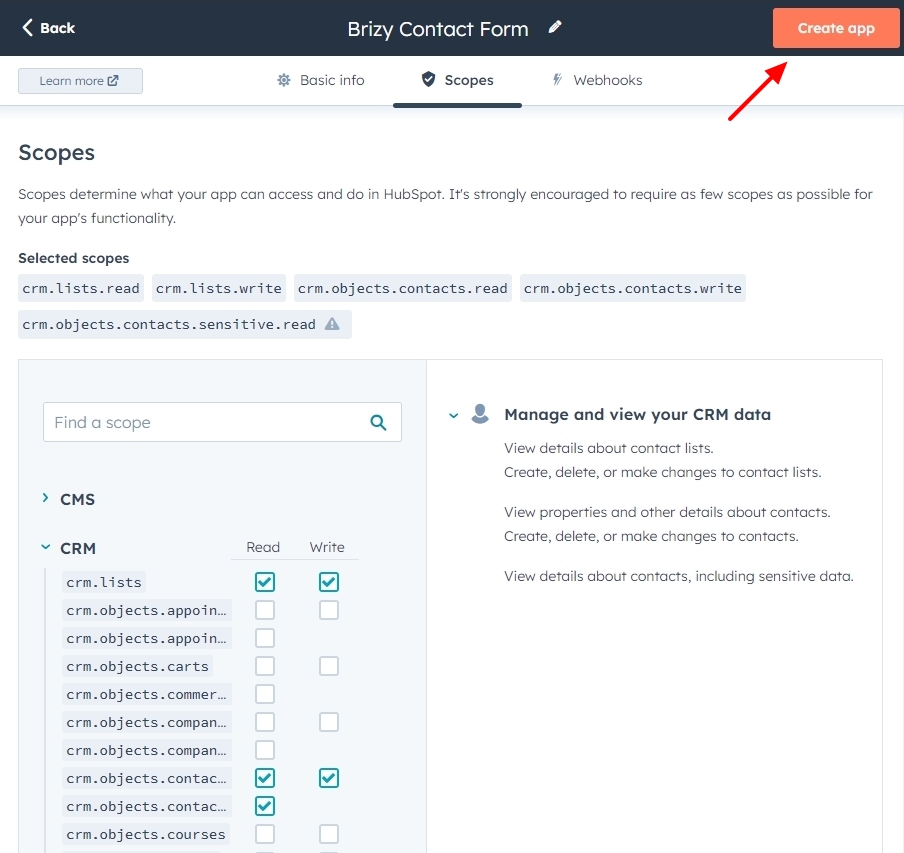
Task: Open the Learn more link
Action: tap(80, 81)
